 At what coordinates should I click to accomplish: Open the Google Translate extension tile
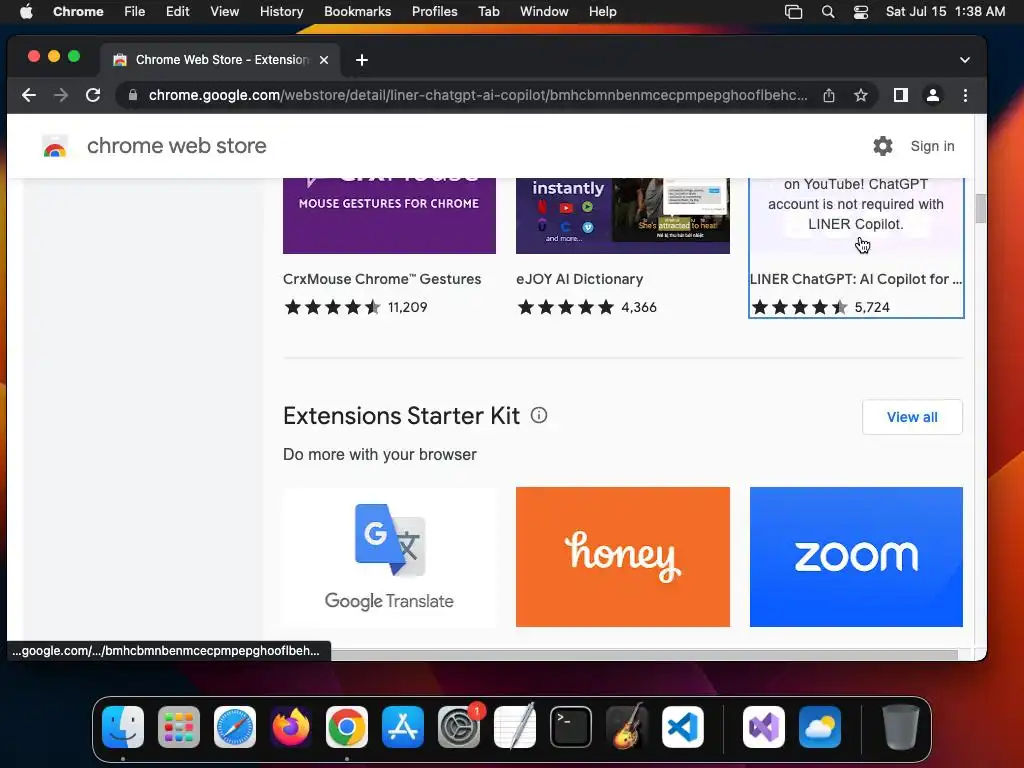click(389, 557)
